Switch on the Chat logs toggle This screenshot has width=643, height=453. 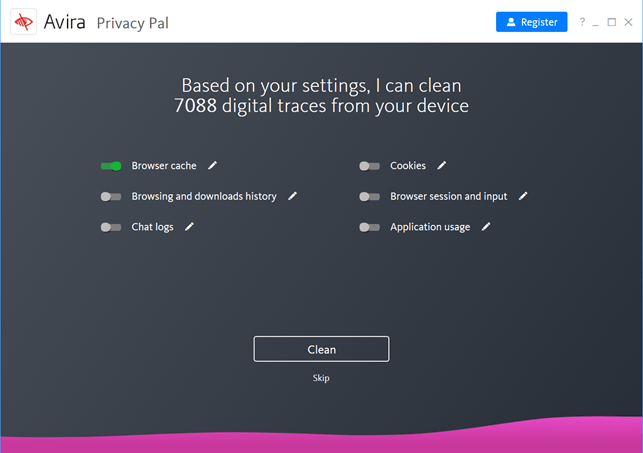111,227
